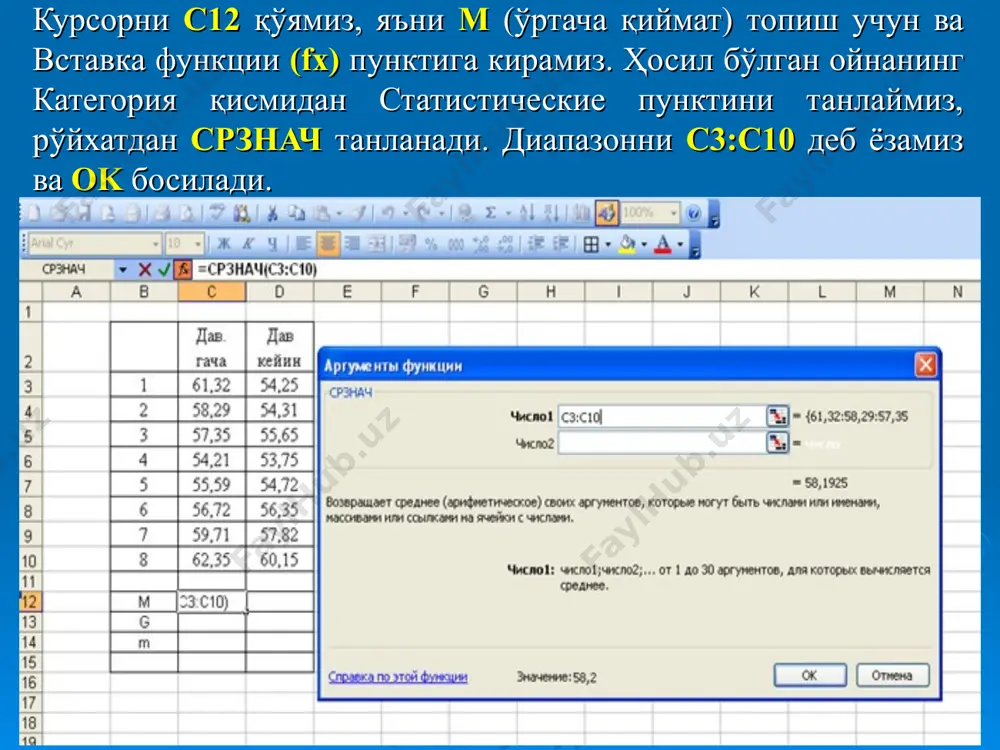The height and width of the screenshot is (750, 1000).
Task: Click the Borders grid icon
Action: click(x=591, y=244)
